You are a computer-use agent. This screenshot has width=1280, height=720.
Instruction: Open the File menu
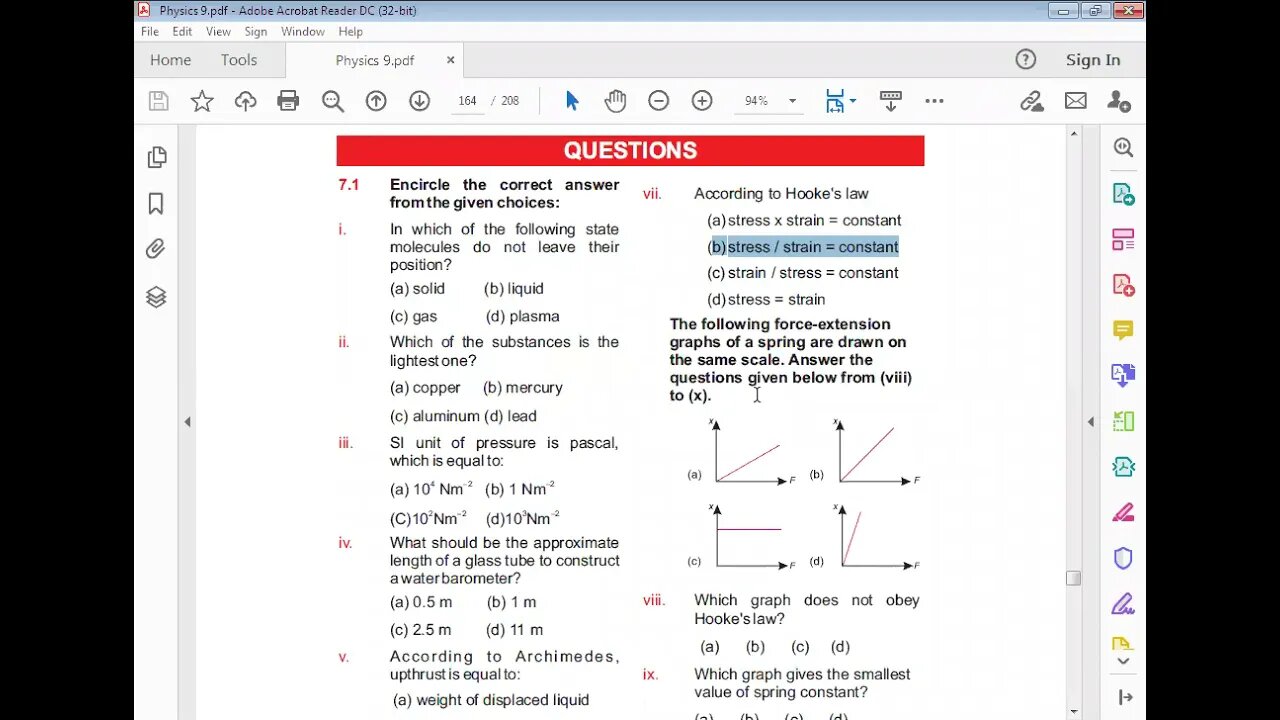[x=150, y=31]
